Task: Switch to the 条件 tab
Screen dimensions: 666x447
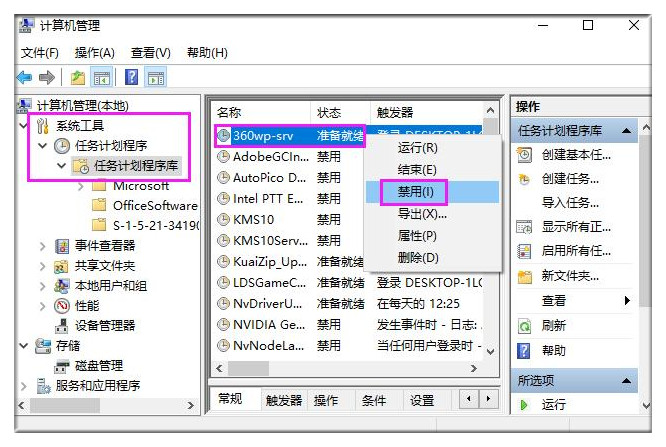Action: pyautogui.click(x=374, y=400)
